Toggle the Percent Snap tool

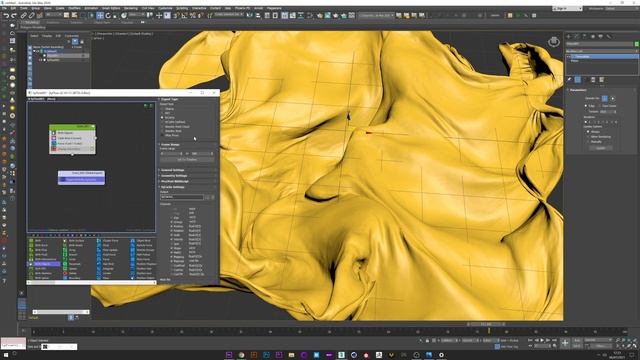pos(193,16)
